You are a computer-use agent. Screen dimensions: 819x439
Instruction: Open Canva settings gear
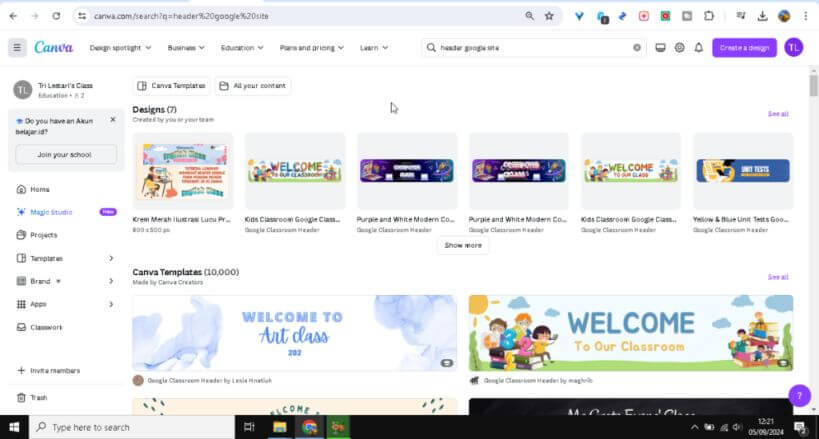pyautogui.click(x=680, y=48)
